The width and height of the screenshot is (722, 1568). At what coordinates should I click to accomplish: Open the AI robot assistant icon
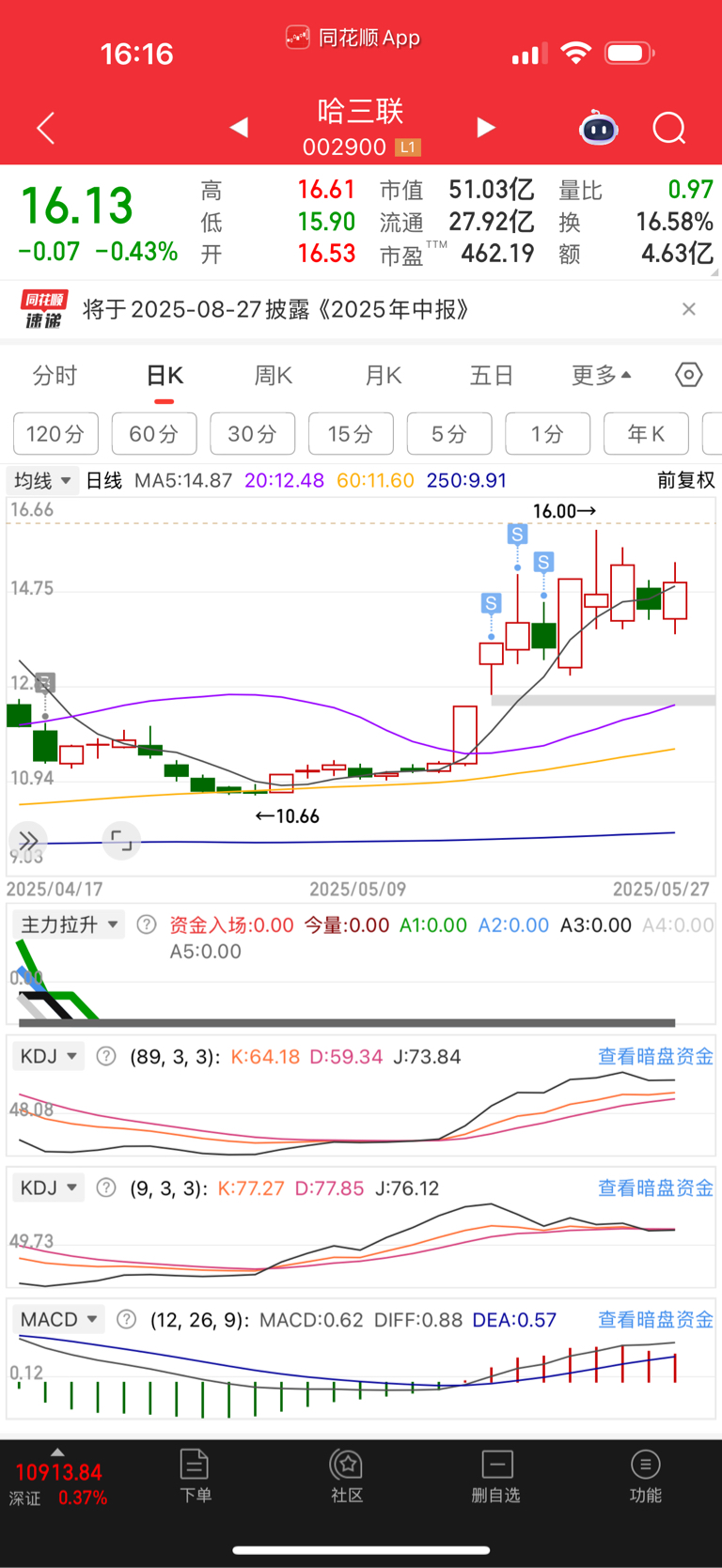(x=598, y=128)
